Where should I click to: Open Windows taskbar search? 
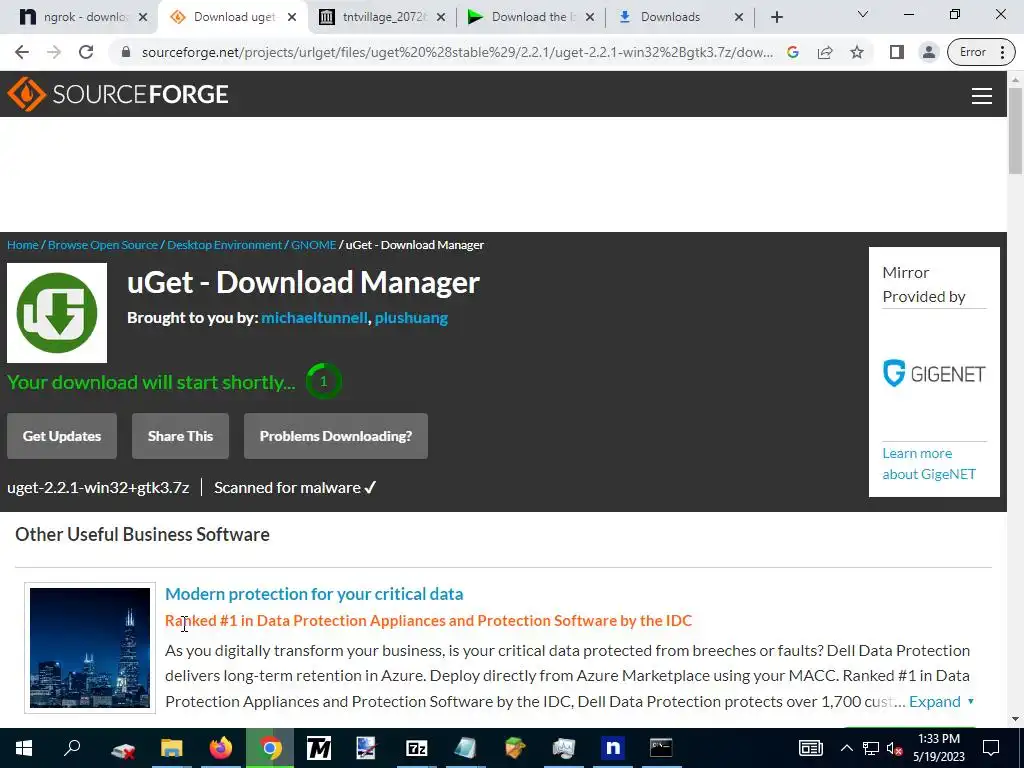[x=72, y=748]
